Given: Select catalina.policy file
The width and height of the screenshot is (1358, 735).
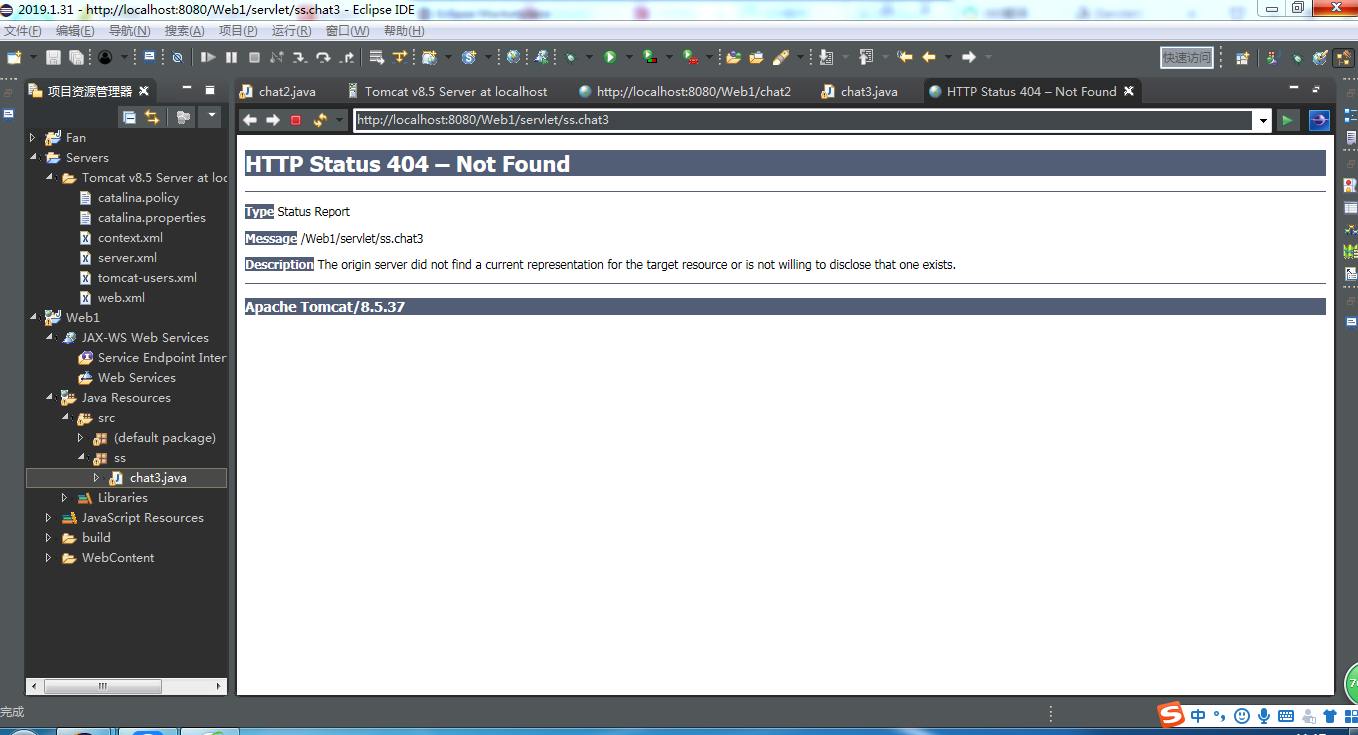Looking at the screenshot, I should click(x=129, y=198).
